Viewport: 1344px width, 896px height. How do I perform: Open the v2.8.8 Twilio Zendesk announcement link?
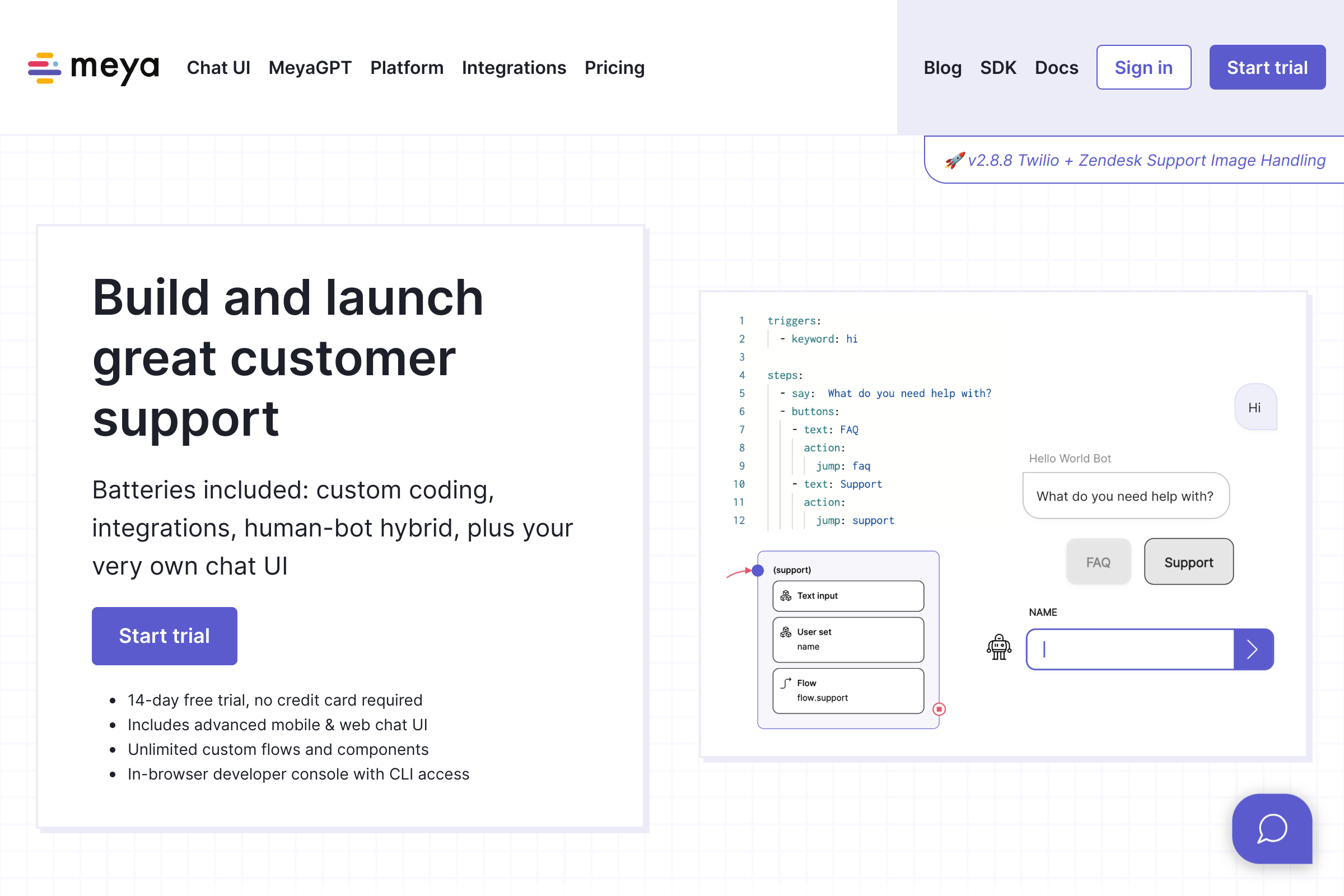(x=1146, y=161)
